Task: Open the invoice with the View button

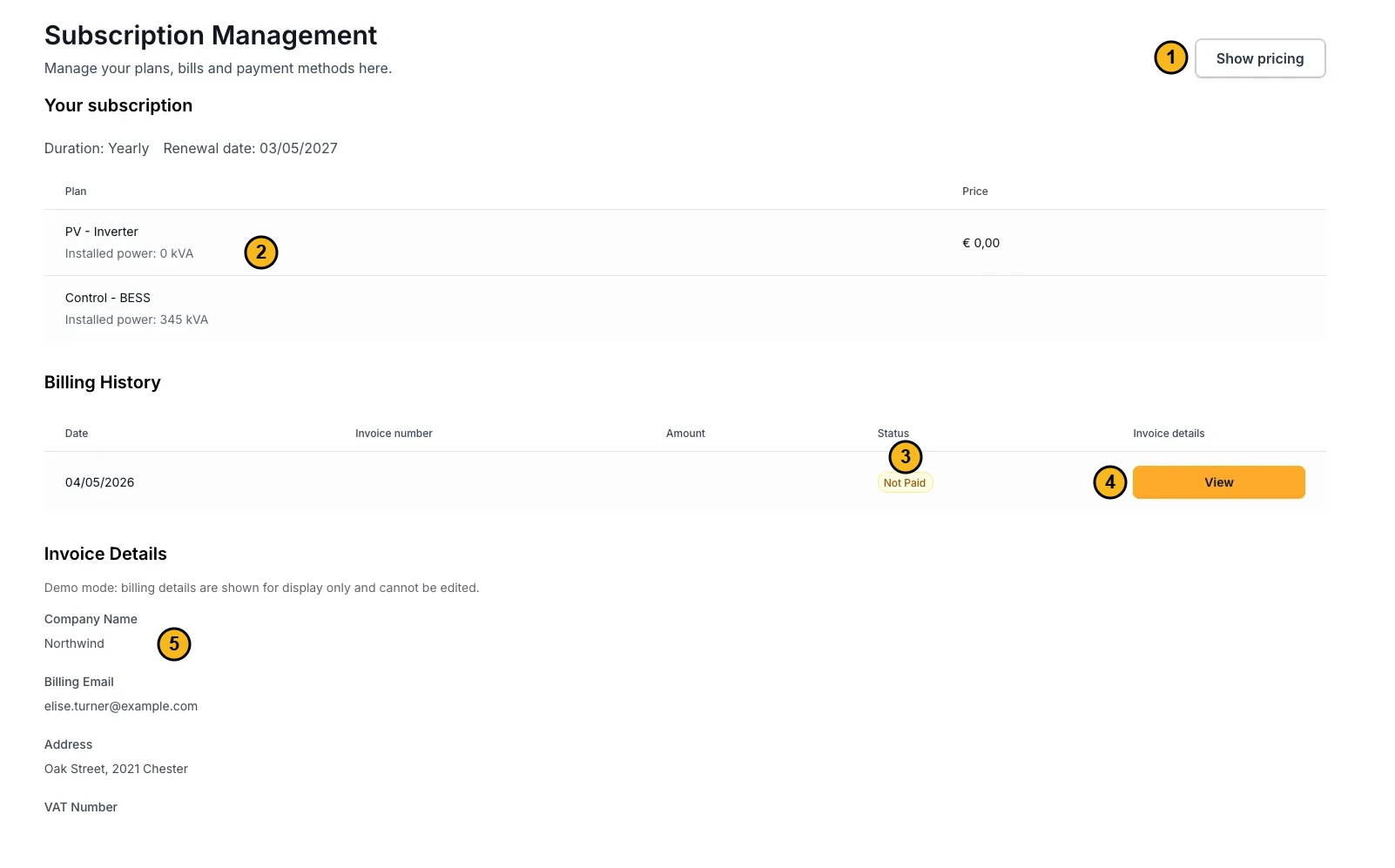Action: tap(1218, 482)
